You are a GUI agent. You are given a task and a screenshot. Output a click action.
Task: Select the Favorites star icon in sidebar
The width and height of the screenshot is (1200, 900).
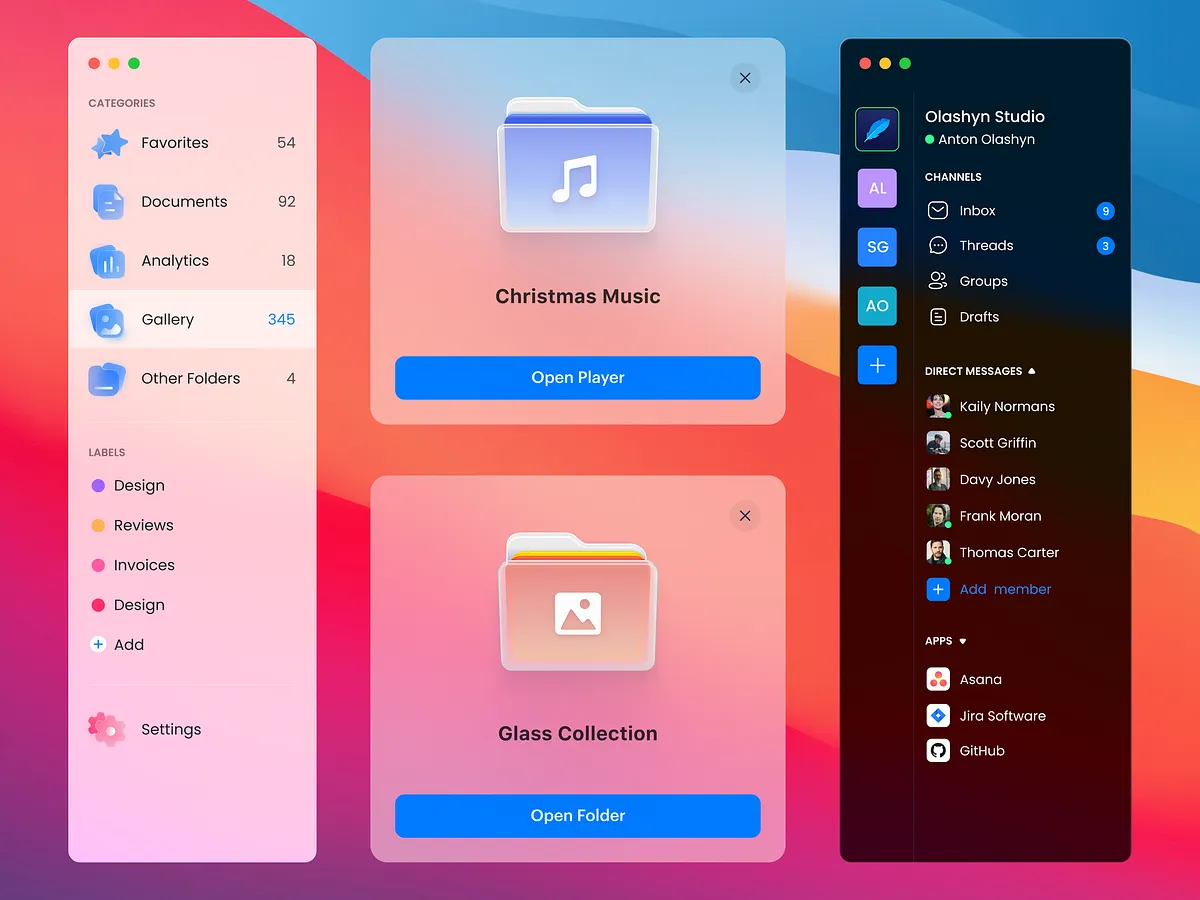click(107, 142)
